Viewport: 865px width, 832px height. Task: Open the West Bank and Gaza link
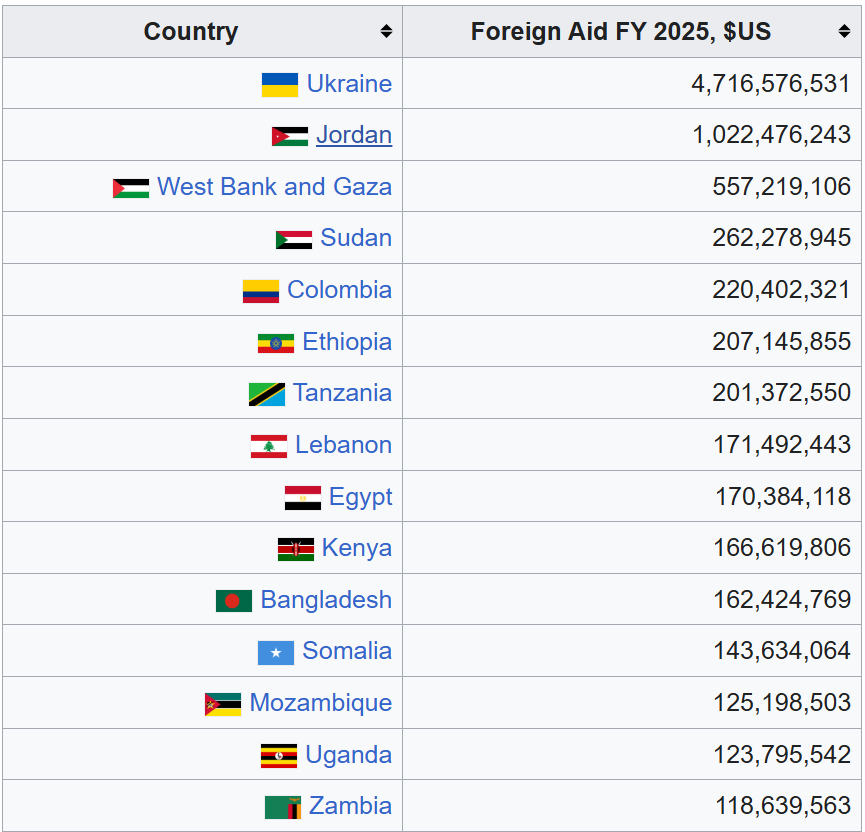pos(274,187)
